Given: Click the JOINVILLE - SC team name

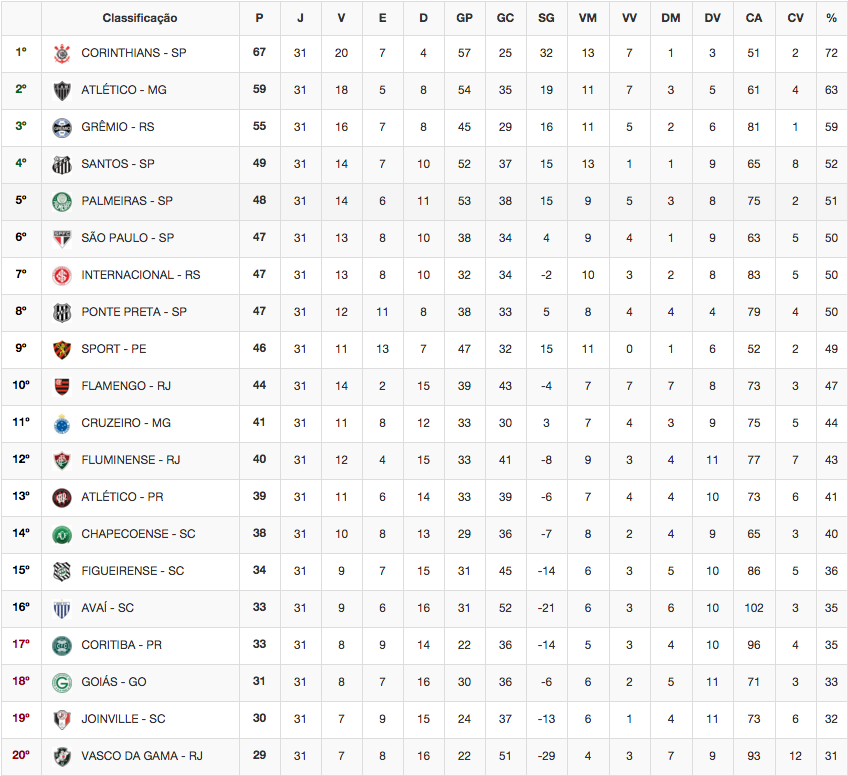Looking at the screenshot, I should (x=123, y=719).
